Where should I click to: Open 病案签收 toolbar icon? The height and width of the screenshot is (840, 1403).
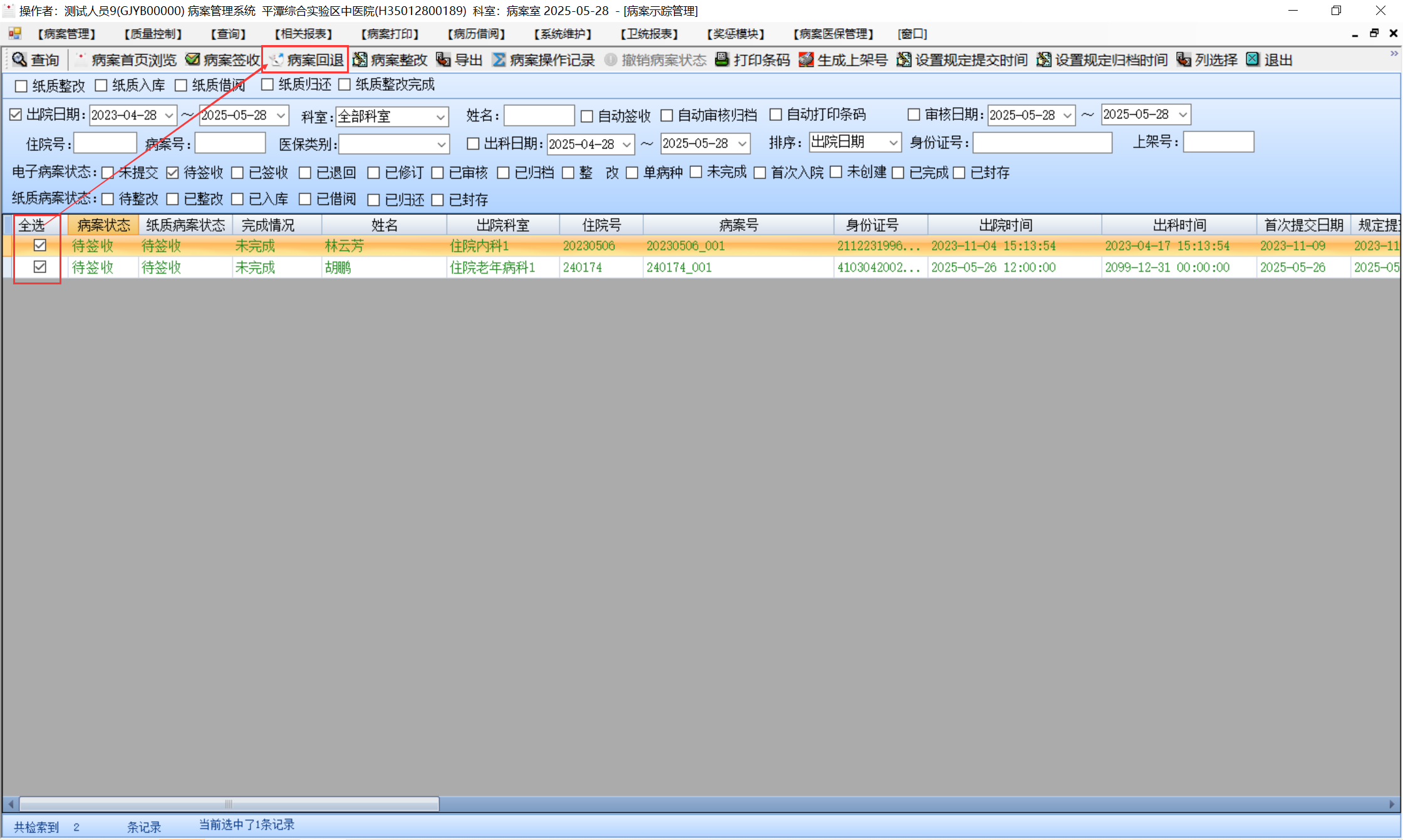193,60
